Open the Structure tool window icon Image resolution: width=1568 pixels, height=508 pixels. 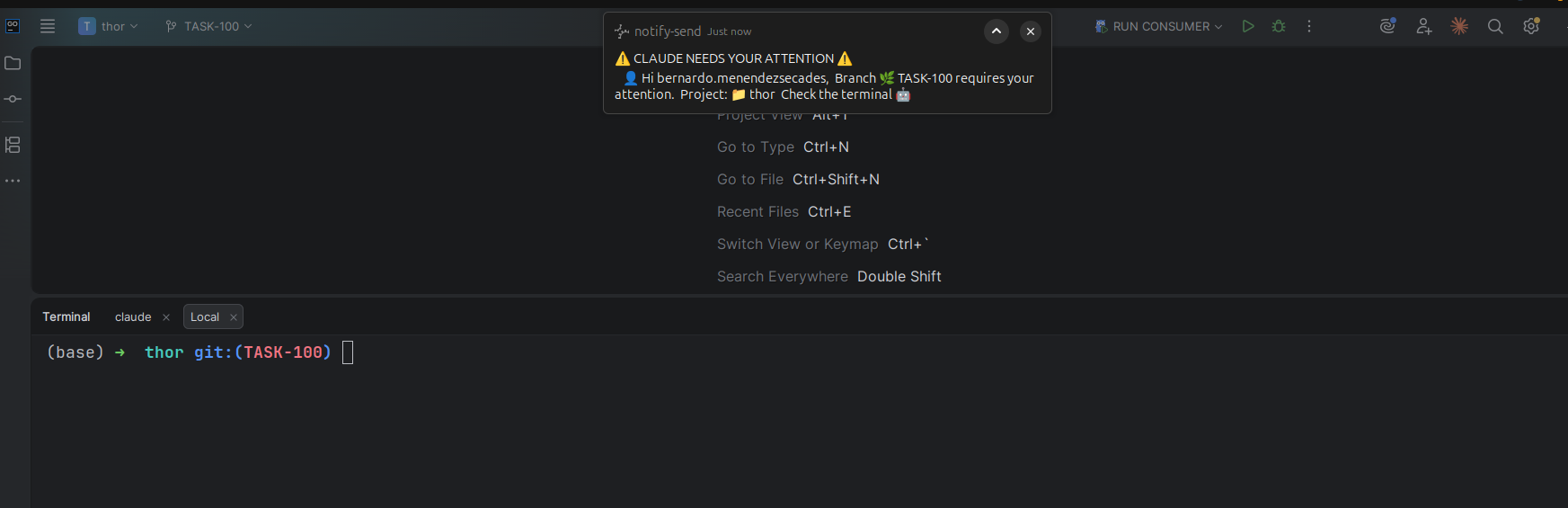13,145
